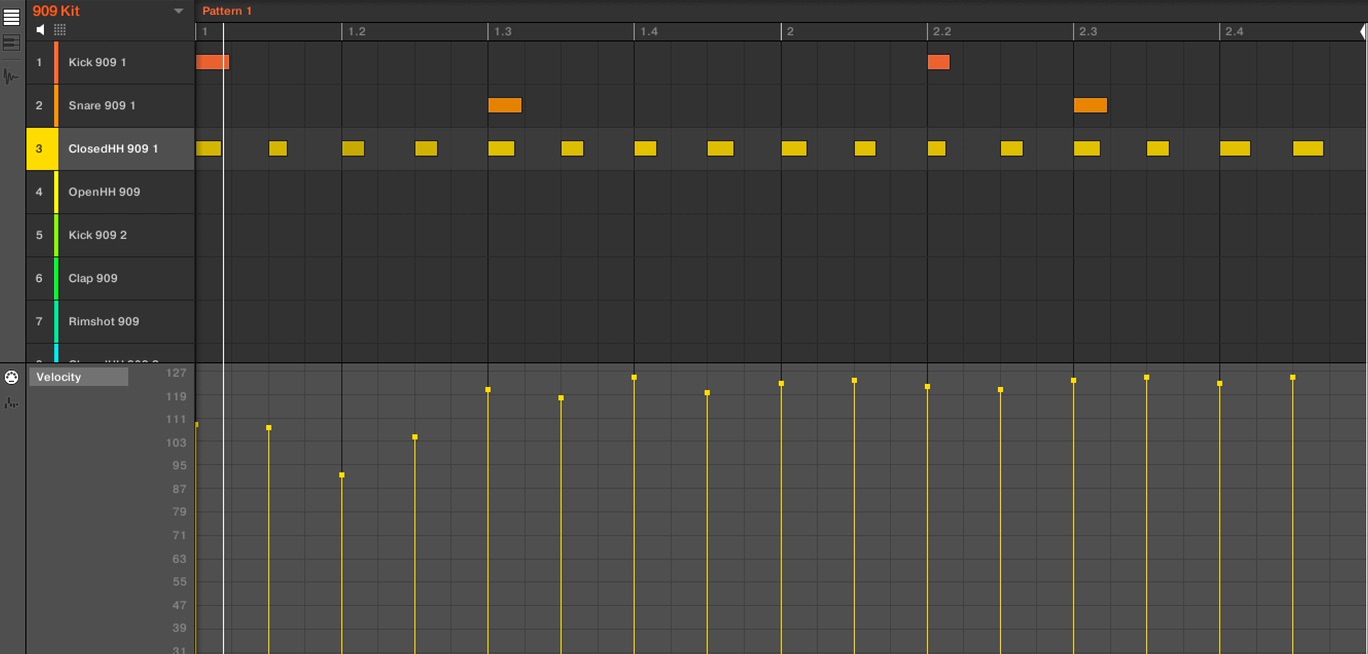Click the velocity handle at position 1.3

point(488,390)
